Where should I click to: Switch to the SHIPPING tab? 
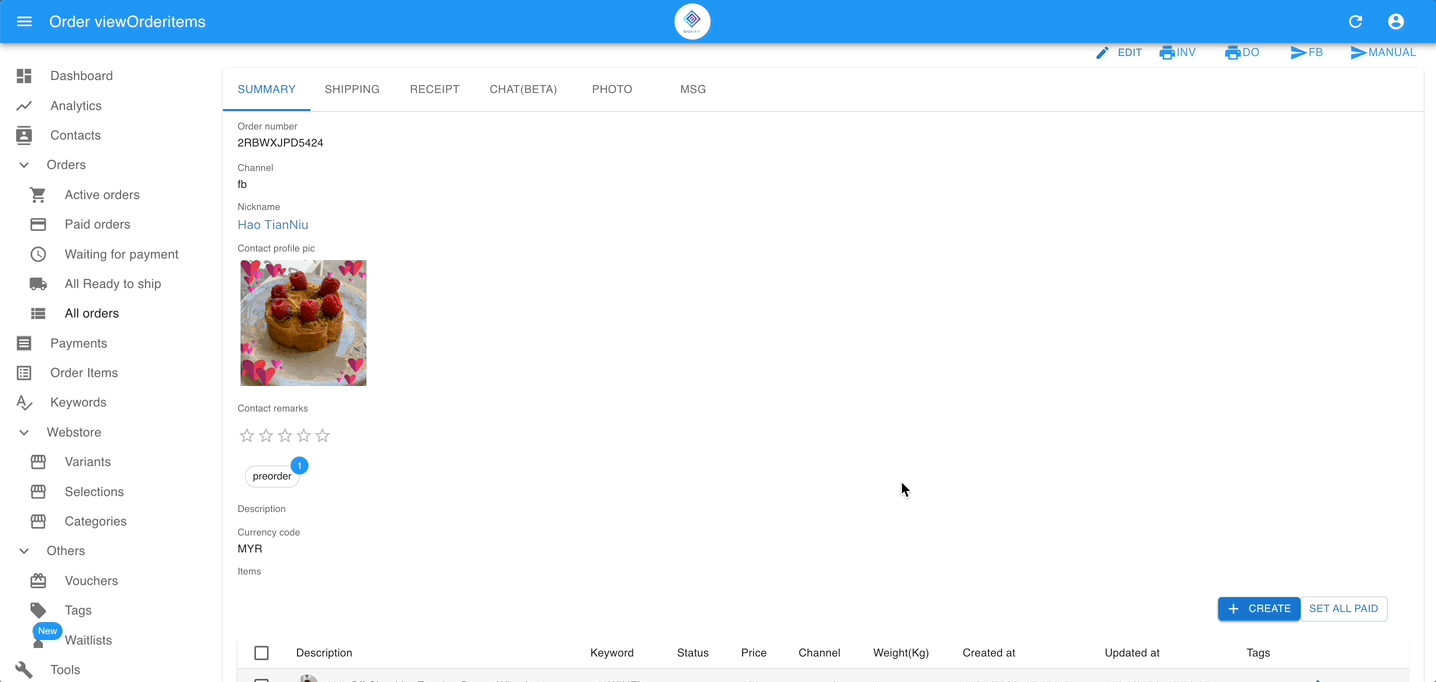pos(352,89)
